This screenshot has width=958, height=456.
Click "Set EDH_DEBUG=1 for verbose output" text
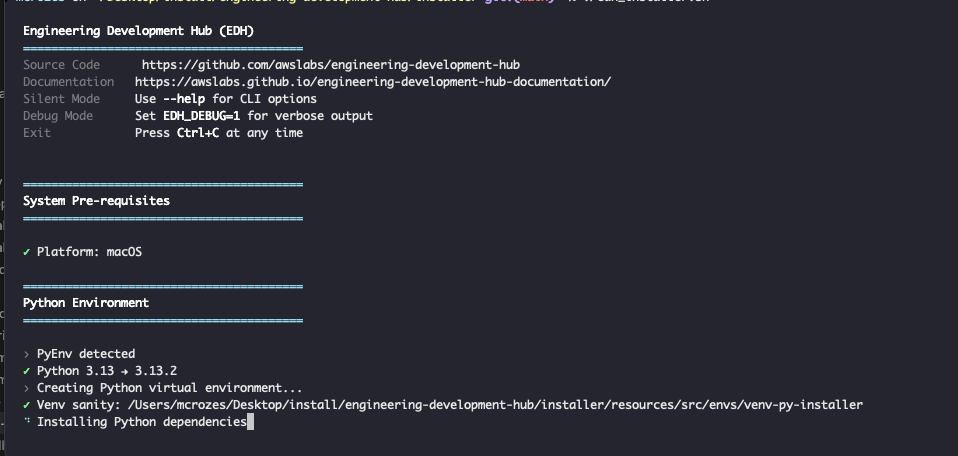coord(254,116)
